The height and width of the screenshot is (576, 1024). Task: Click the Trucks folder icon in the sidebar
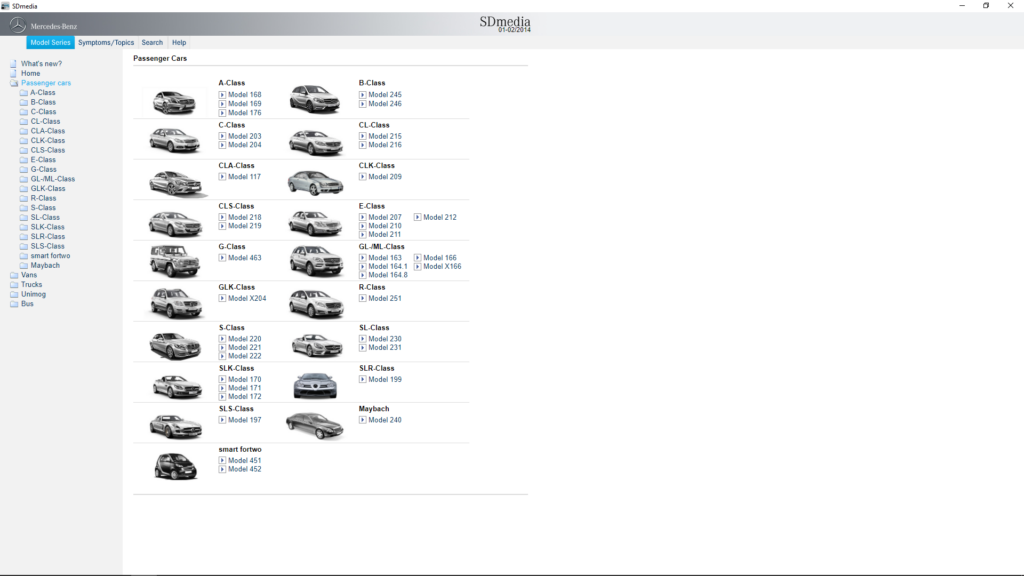coord(14,284)
